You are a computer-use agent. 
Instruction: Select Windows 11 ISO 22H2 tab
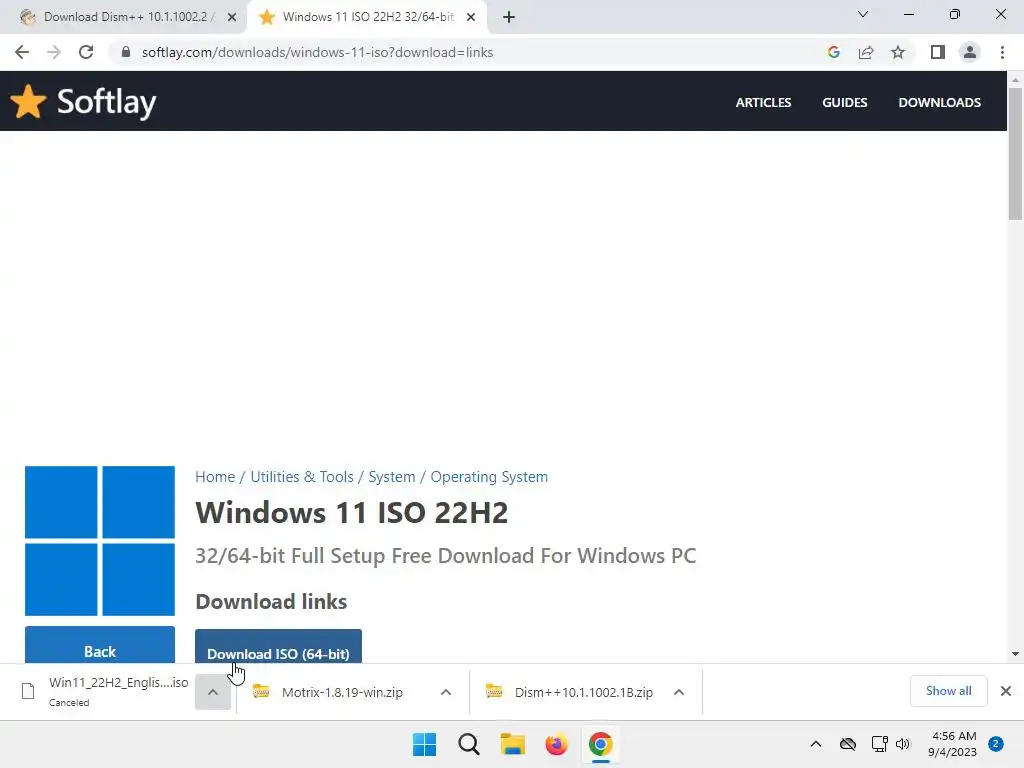coord(366,17)
